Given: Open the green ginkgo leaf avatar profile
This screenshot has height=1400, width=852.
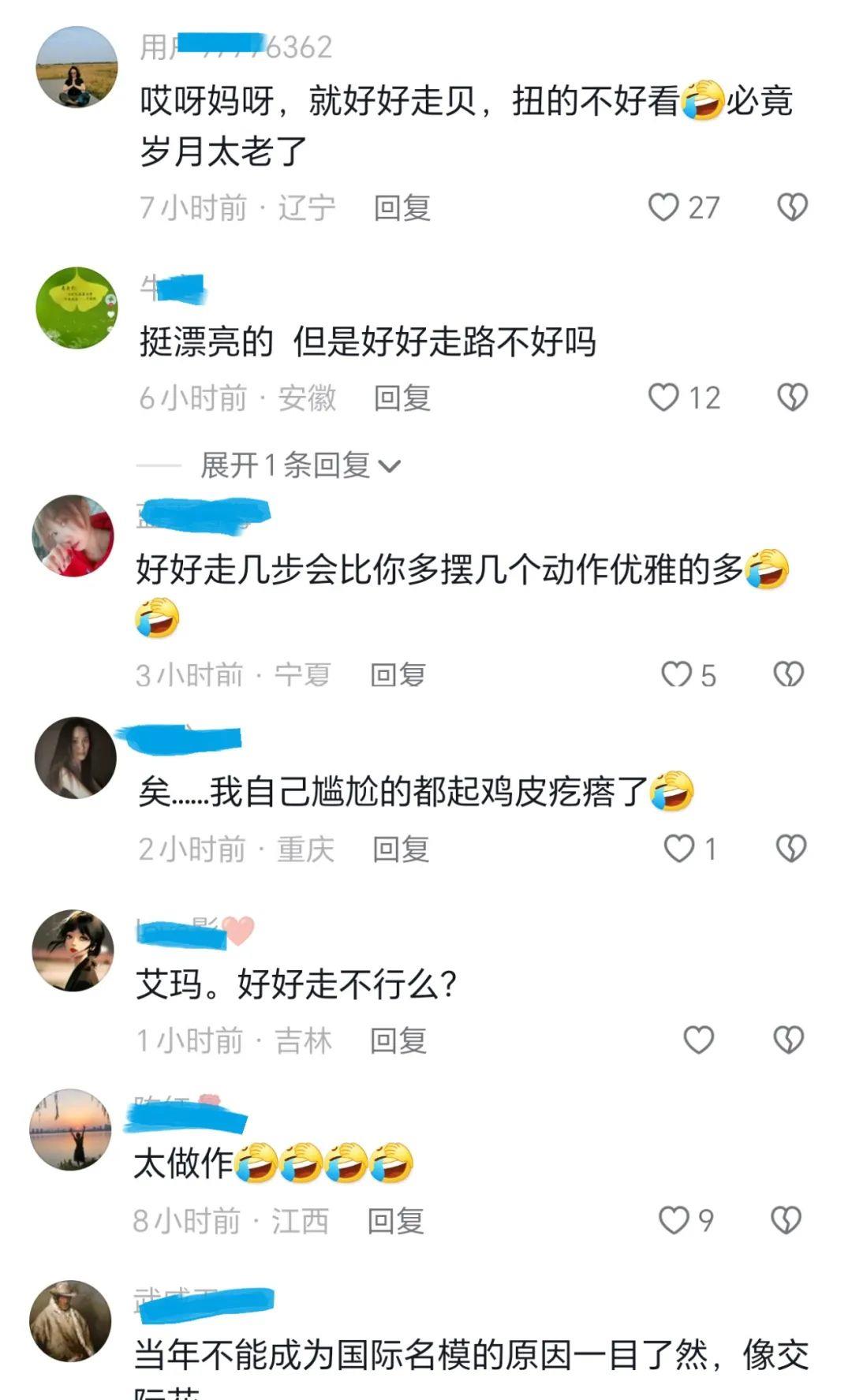Looking at the screenshot, I should coord(77,308).
